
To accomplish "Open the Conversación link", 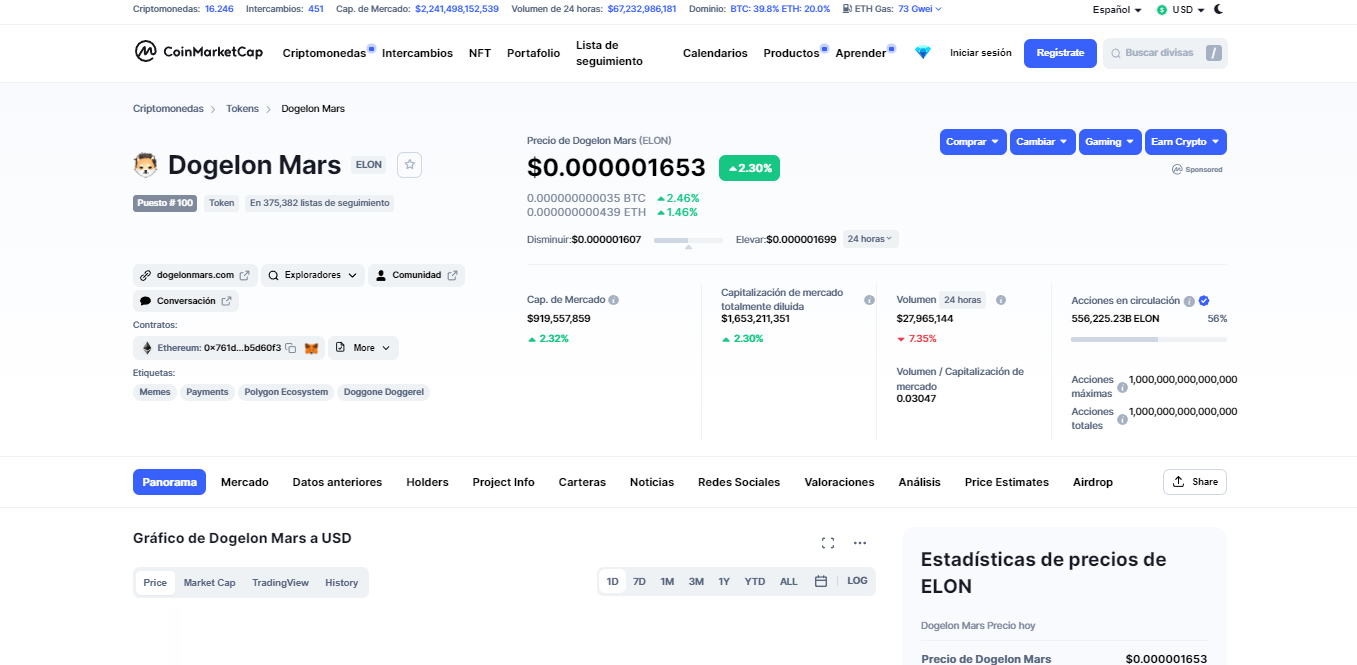I will coord(186,301).
